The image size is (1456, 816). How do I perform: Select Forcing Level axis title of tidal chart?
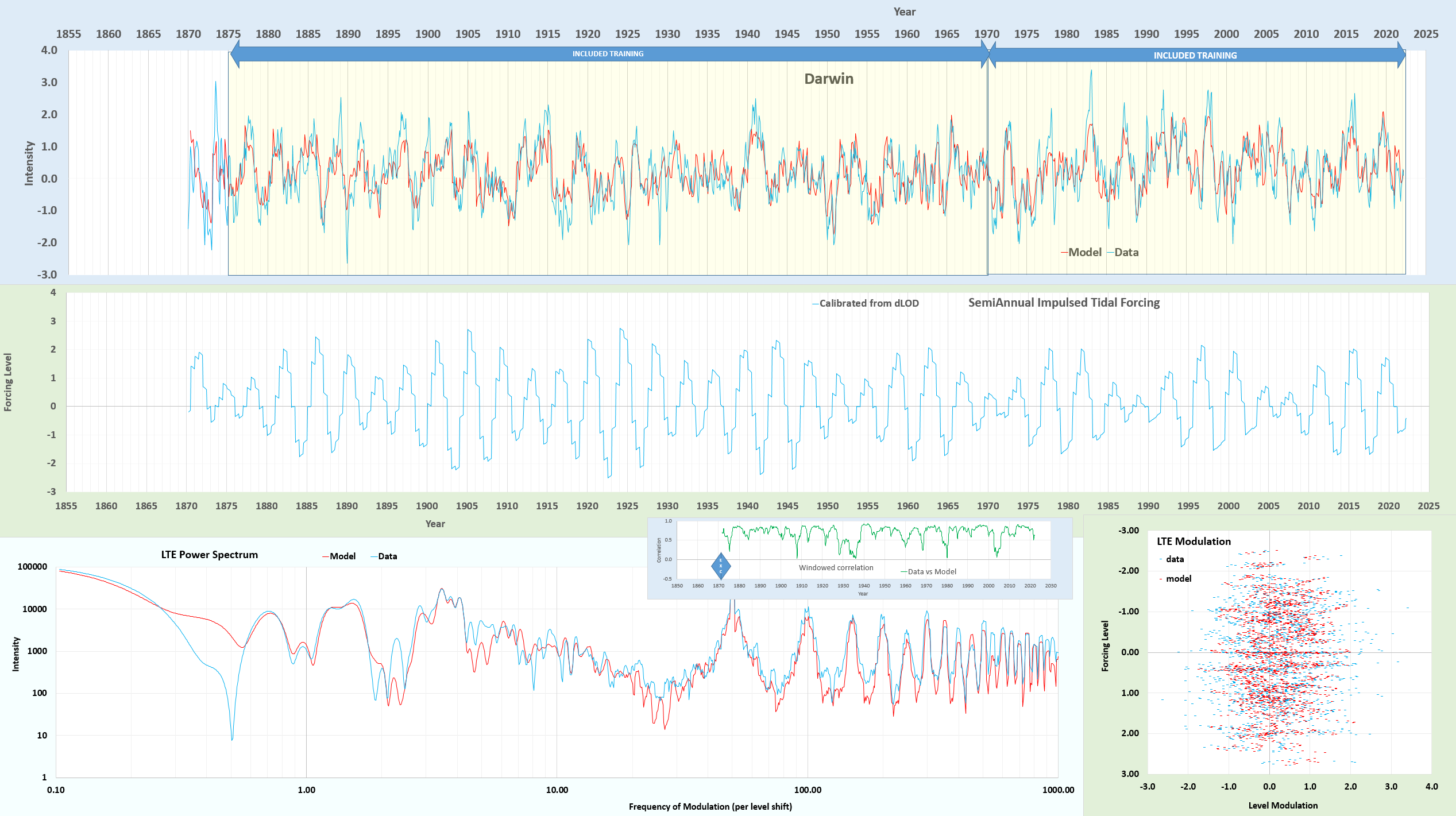pos(8,382)
